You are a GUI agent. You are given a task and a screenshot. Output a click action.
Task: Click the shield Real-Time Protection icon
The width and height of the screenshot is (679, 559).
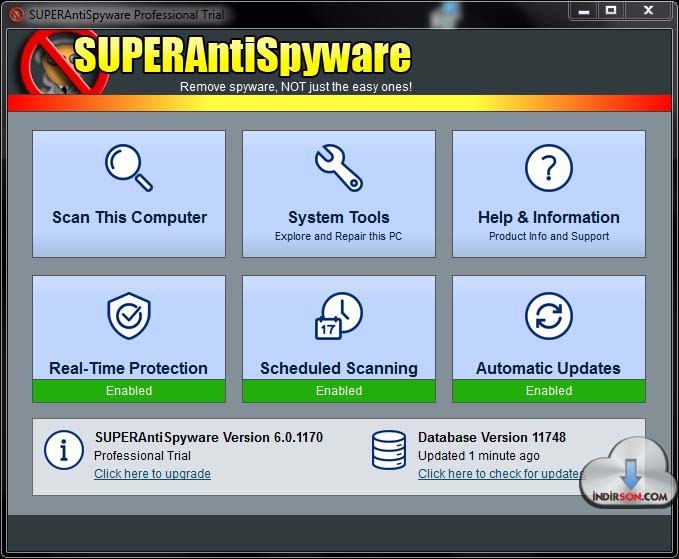129,316
